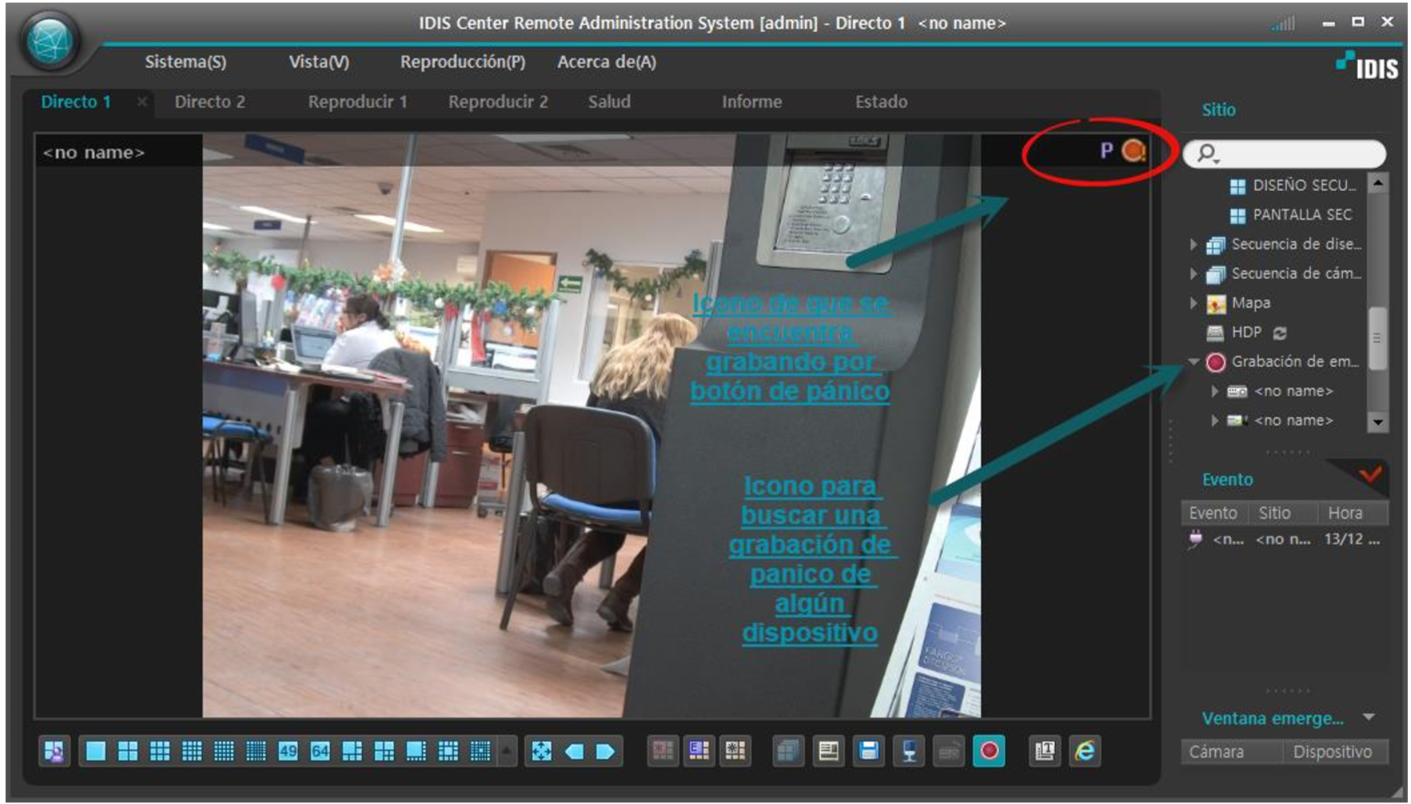Switch to the Salud tab
The image size is (1411, 804).
[x=609, y=102]
